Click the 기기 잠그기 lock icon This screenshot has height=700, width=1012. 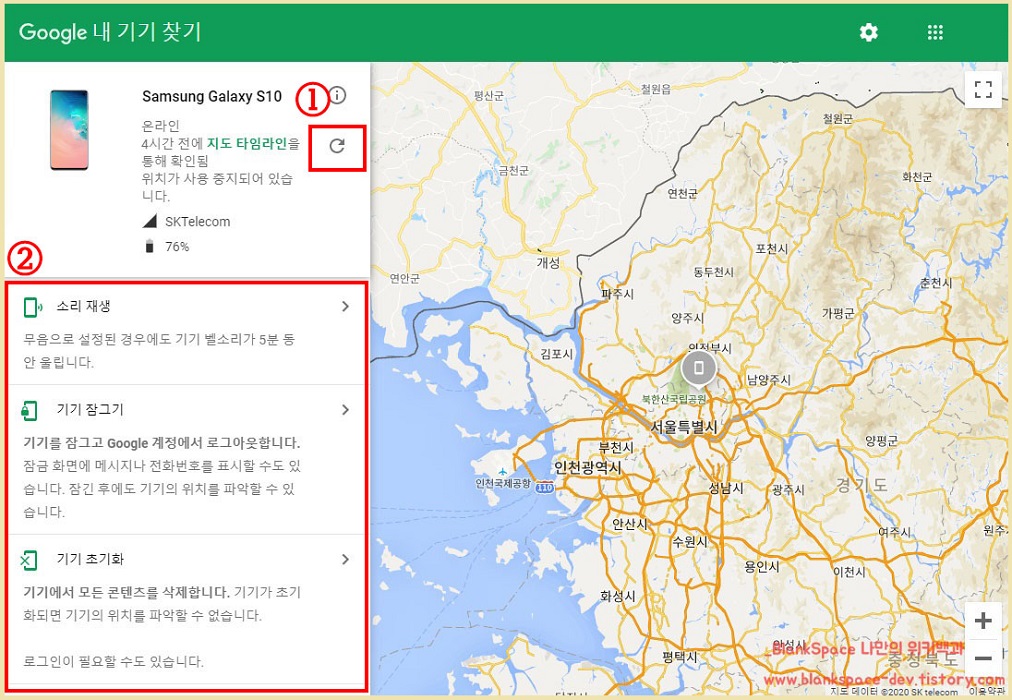coord(29,410)
